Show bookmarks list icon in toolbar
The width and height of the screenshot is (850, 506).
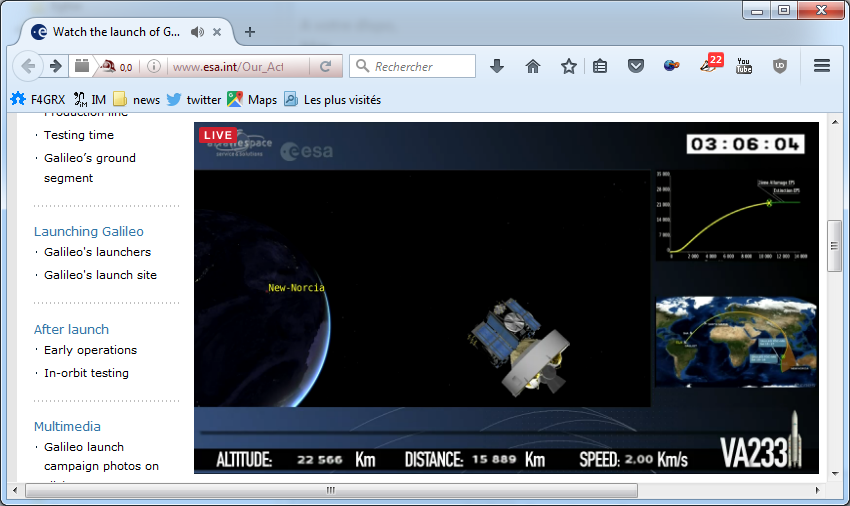[x=600, y=66]
